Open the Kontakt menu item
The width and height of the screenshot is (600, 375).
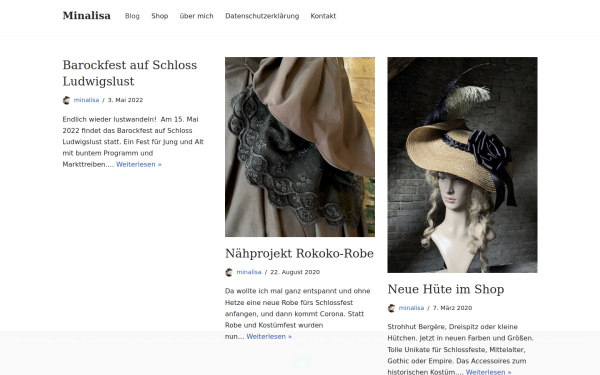coord(323,16)
